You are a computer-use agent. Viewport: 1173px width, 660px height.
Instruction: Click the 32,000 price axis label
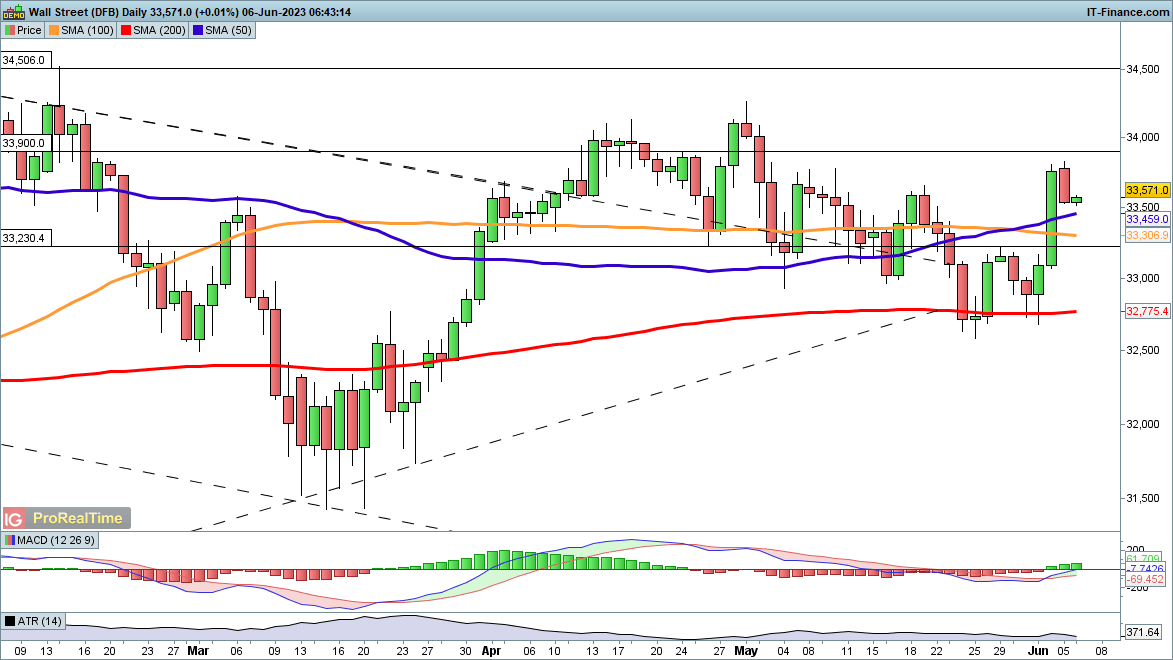pyautogui.click(x=1143, y=424)
